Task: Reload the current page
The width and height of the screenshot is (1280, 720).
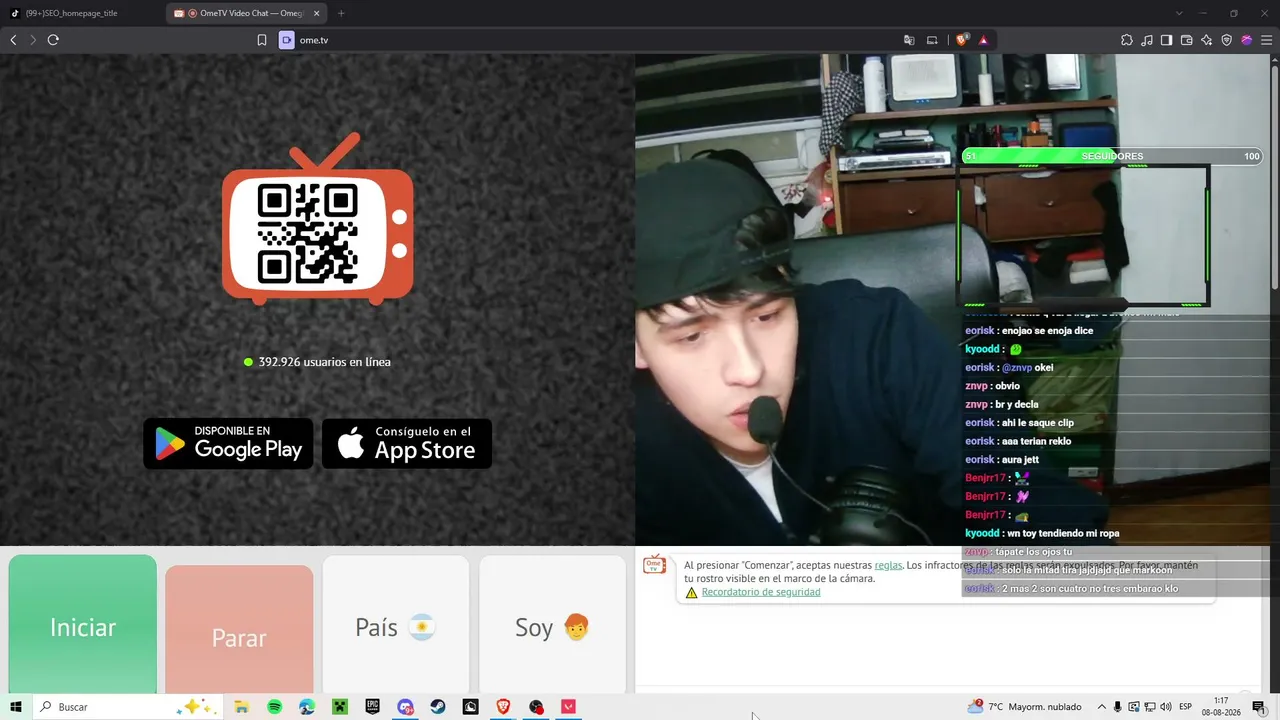Action: point(53,40)
